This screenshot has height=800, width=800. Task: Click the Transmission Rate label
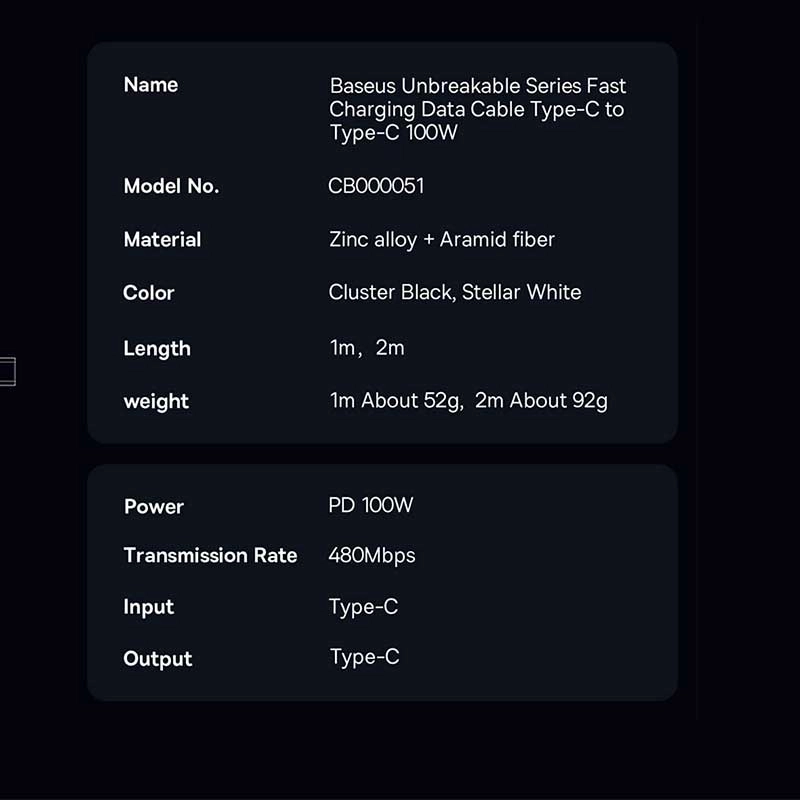[210, 556]
